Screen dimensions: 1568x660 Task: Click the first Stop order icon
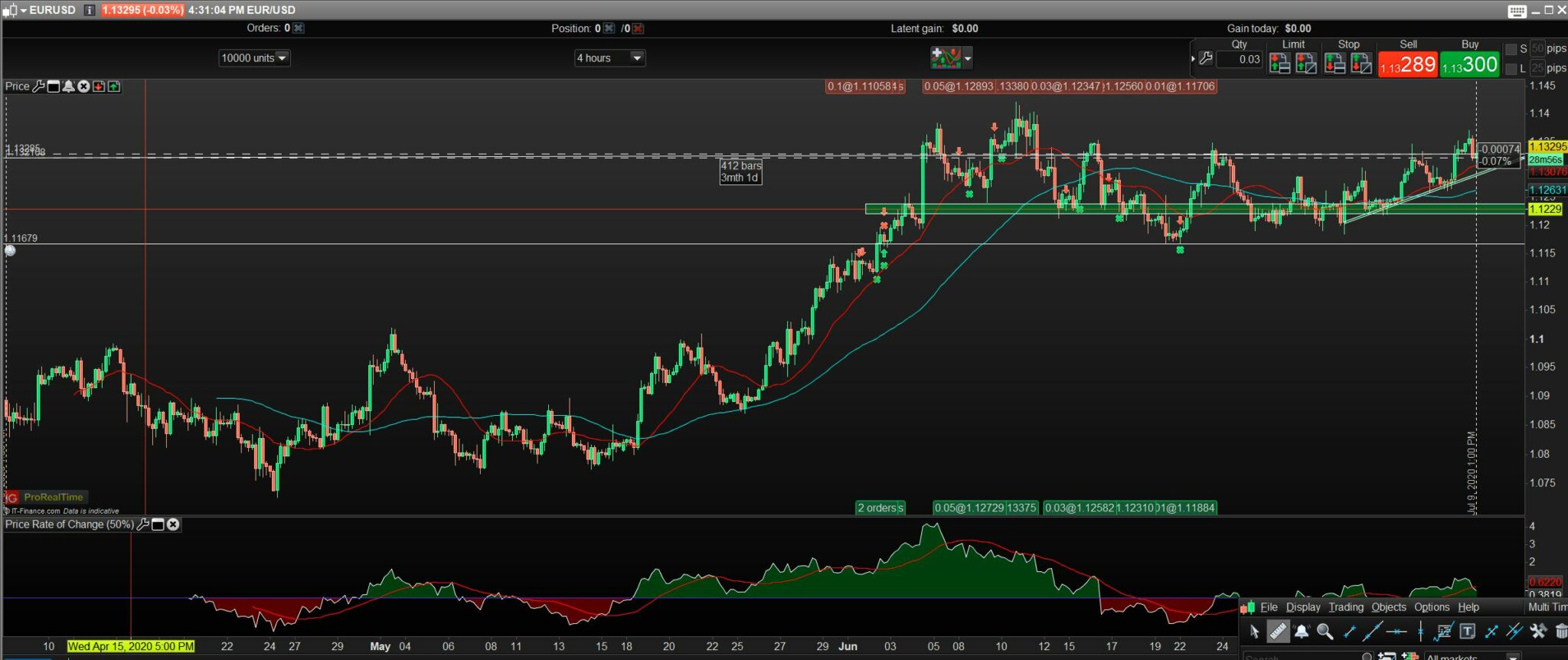tap(1334, 64)
